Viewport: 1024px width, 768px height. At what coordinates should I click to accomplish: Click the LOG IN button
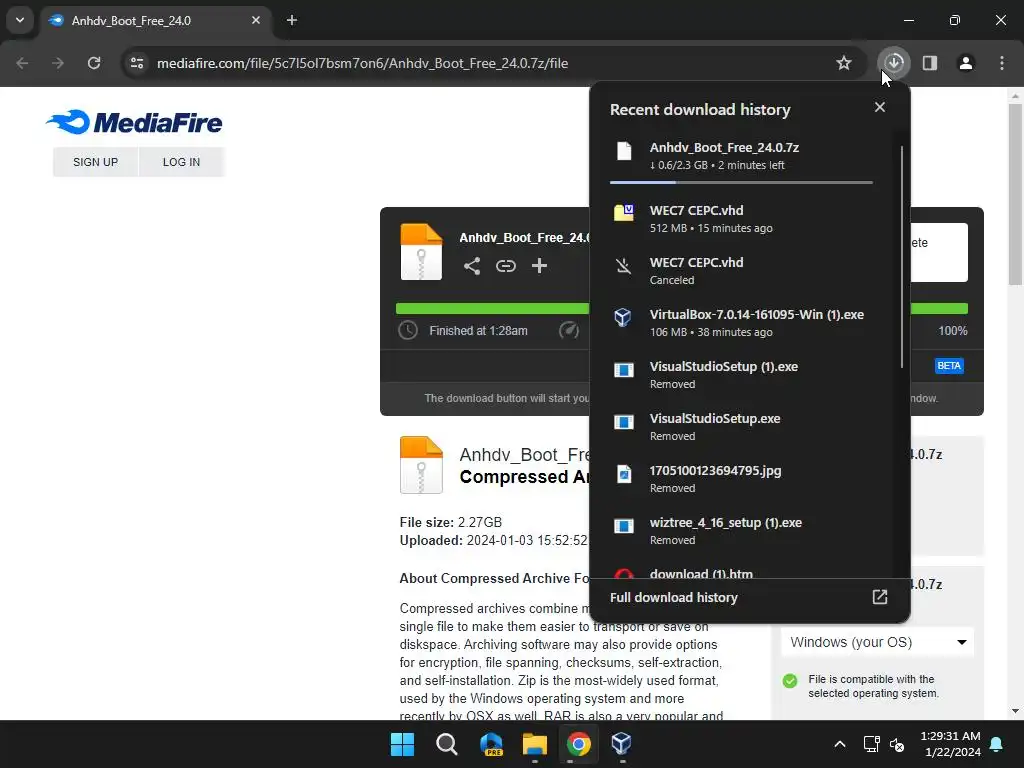(182, 162)
